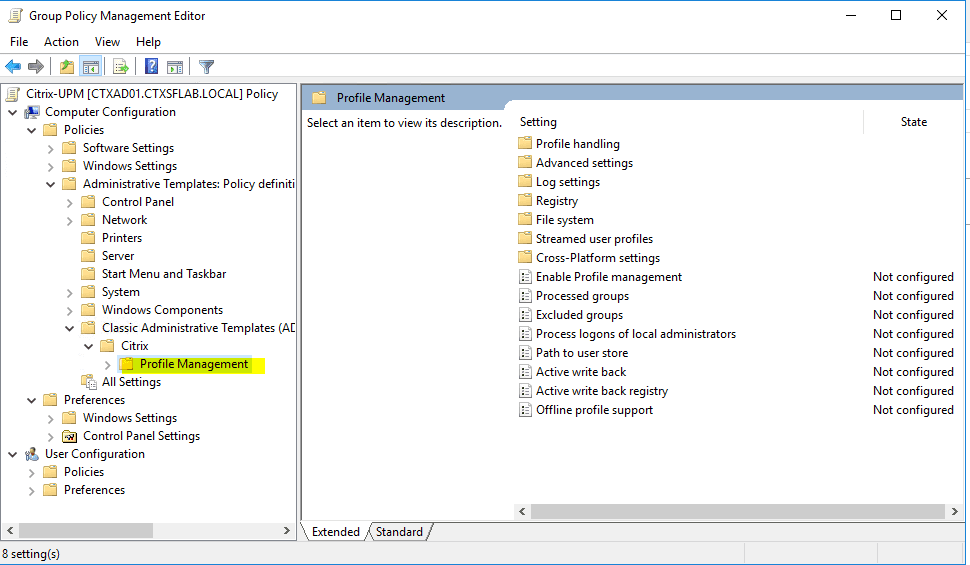The height and width of the screenshot is (565, 970).
Task: Open the File menu
Action: coord(19,41)
